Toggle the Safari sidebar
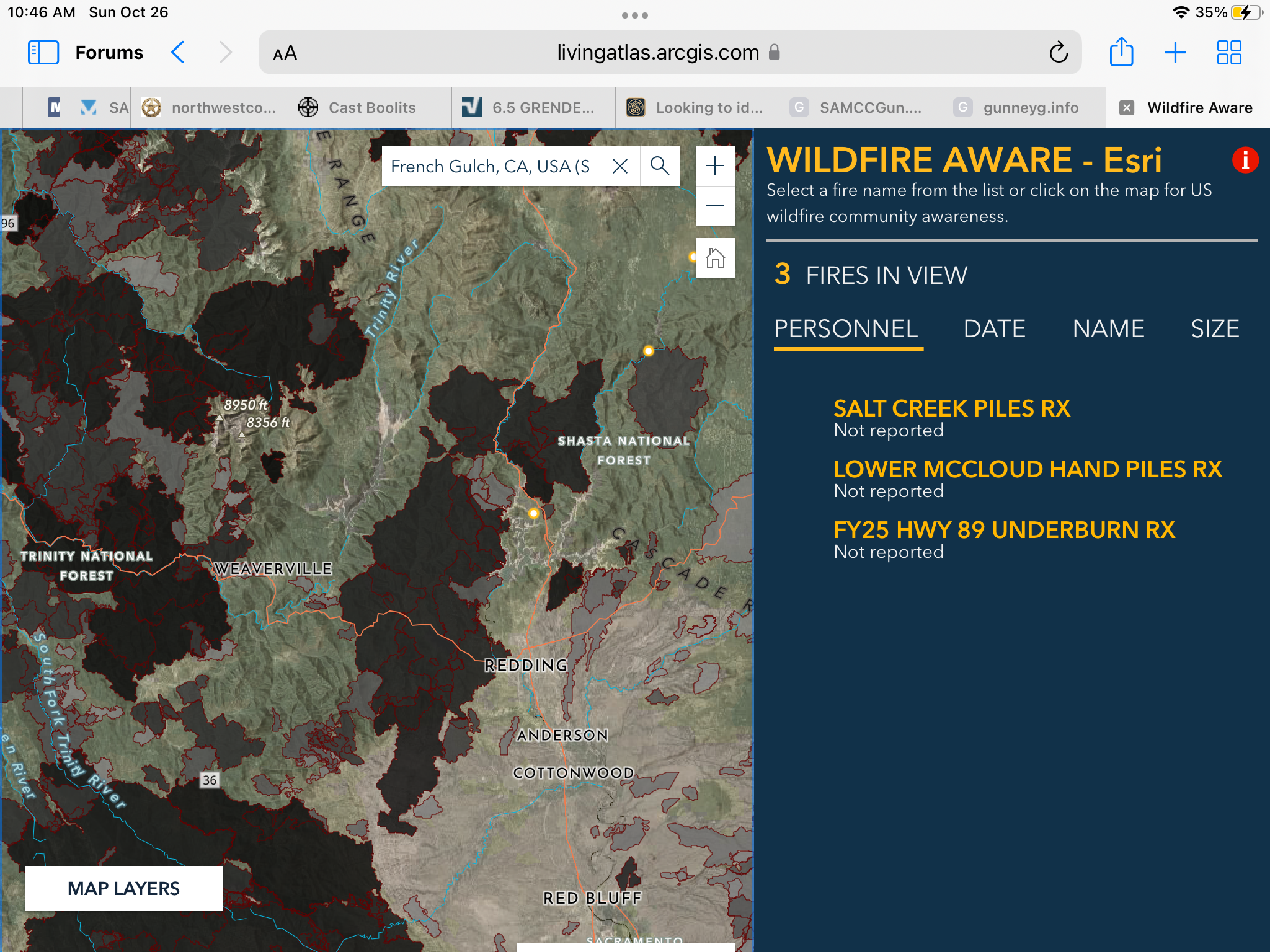The image size is (1270, 952). pos(43,53)
